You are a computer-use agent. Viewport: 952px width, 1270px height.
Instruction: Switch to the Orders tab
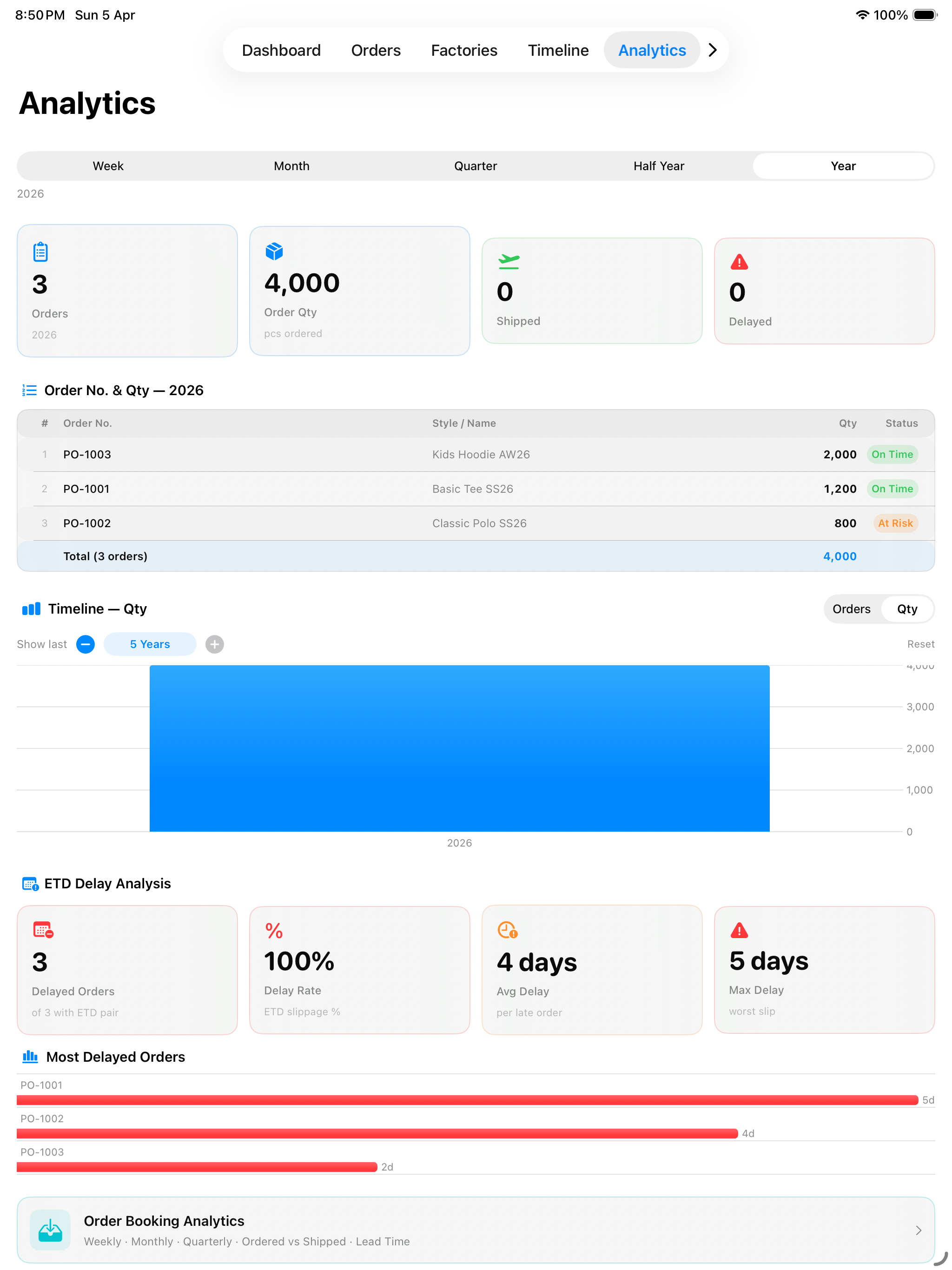click(376, 51)
